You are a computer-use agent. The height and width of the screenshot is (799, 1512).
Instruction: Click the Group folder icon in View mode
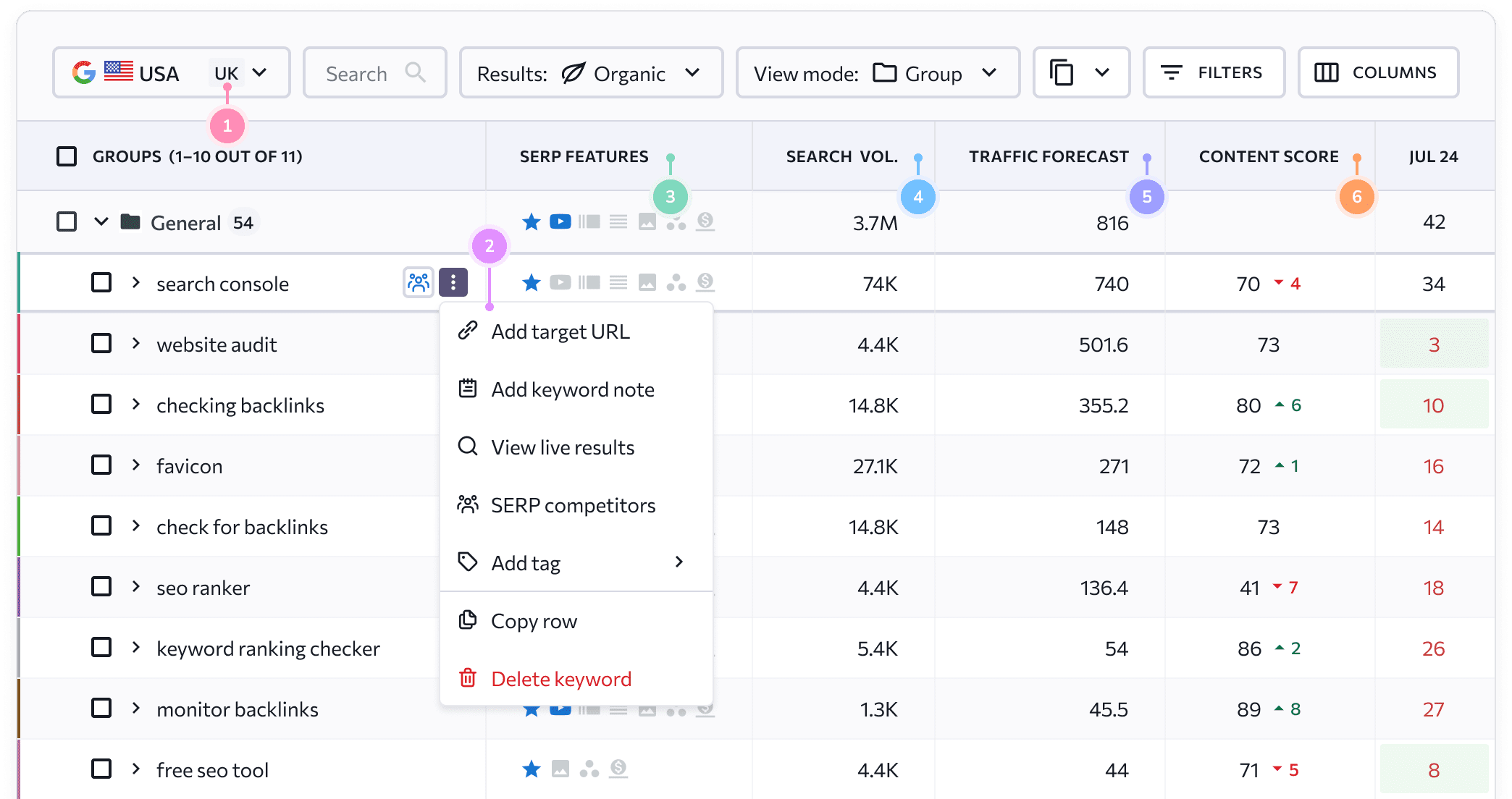coord(884,72)
